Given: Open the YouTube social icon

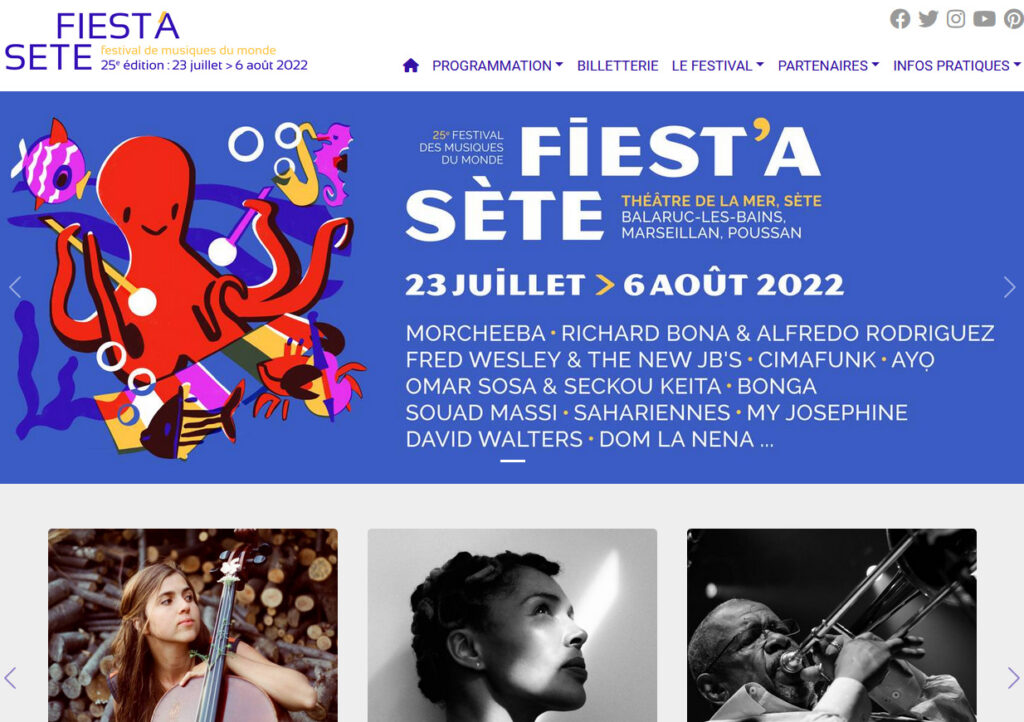Looking at the screenshot, I should (984, 19).
